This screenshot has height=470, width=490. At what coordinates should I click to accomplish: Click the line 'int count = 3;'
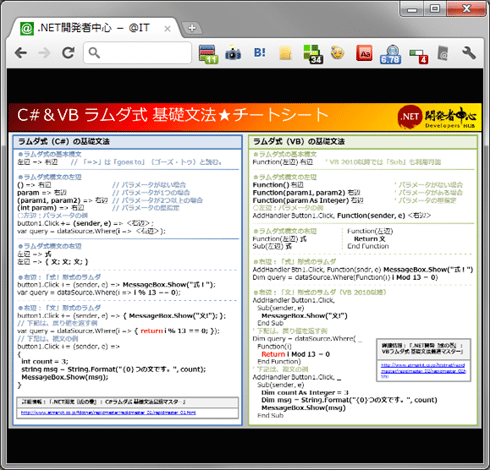(45, 362)
